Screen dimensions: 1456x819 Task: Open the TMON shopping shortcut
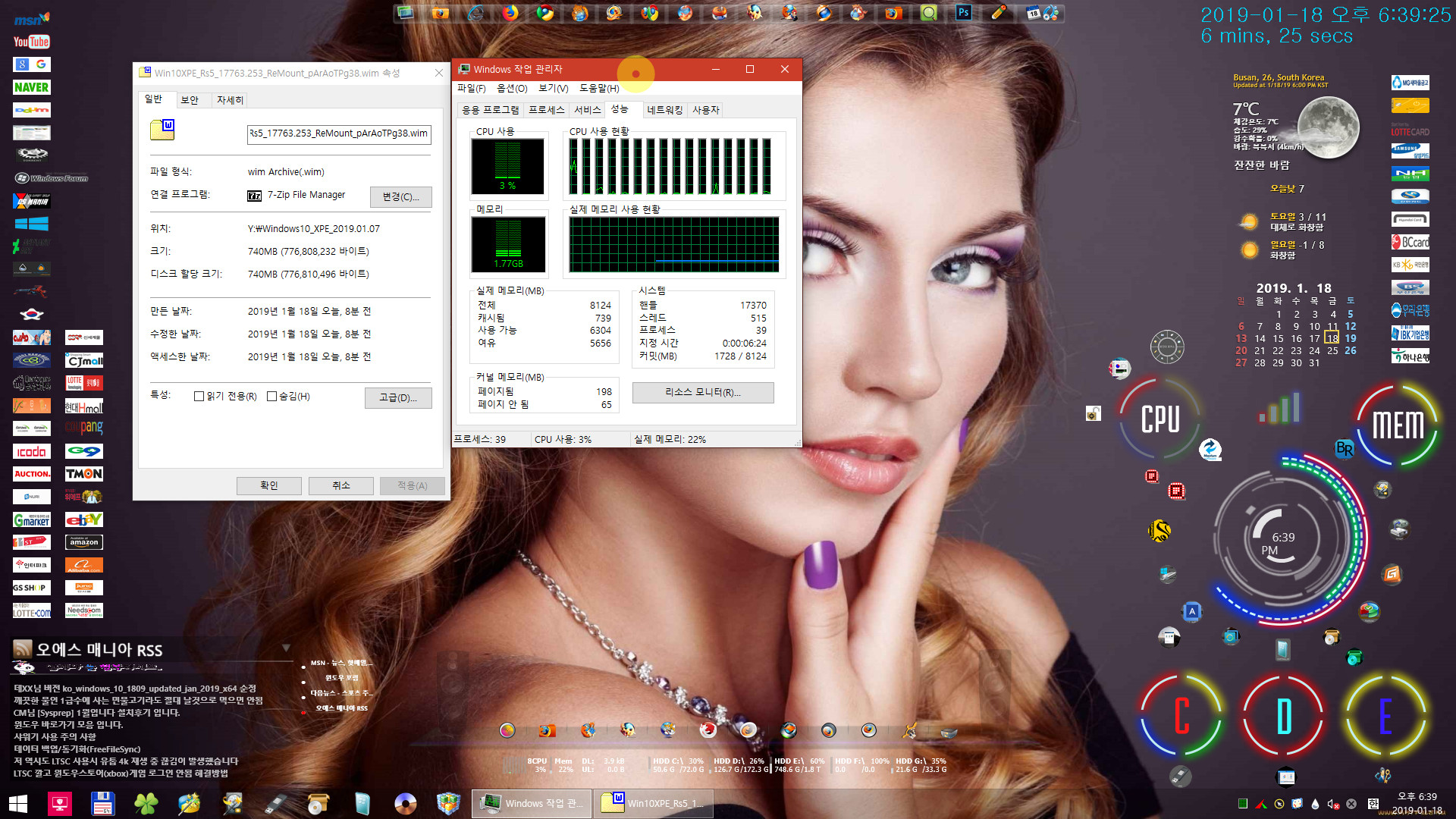point(84,474)
